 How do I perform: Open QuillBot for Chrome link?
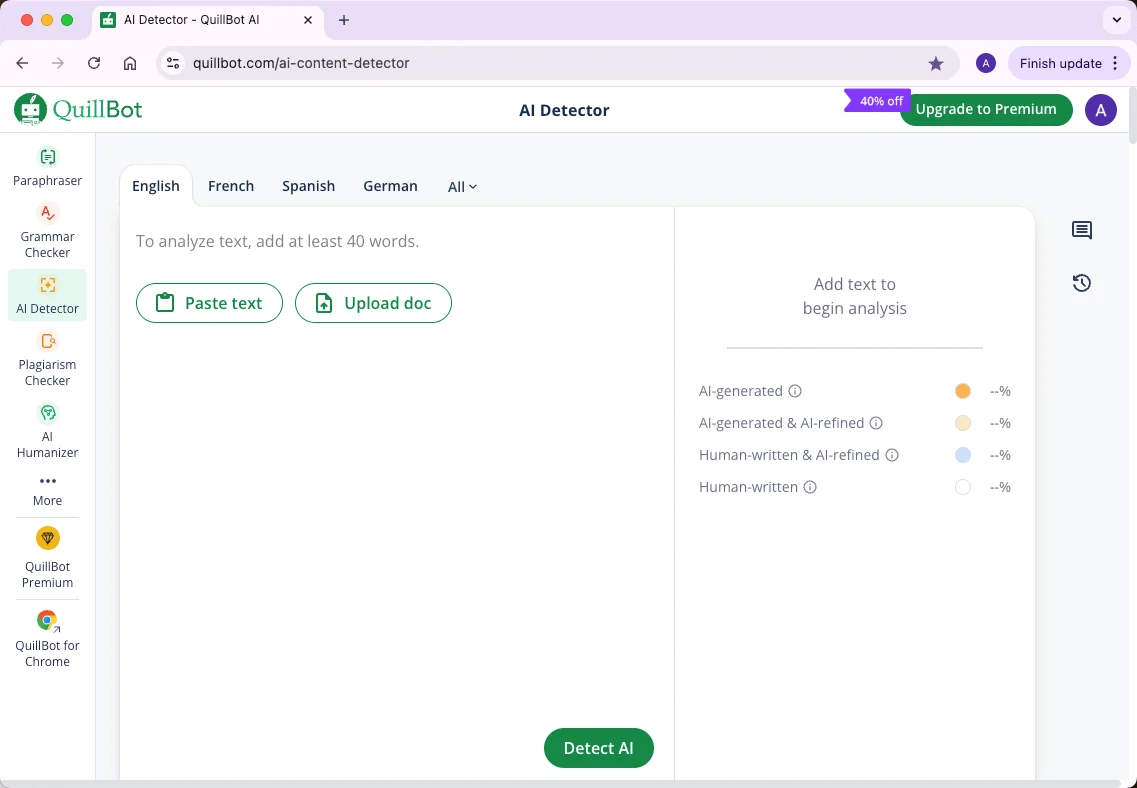point(47,639)
